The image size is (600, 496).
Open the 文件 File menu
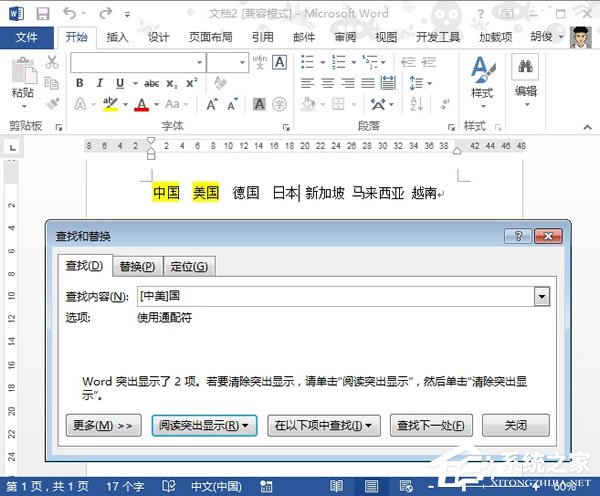[26, 37]
